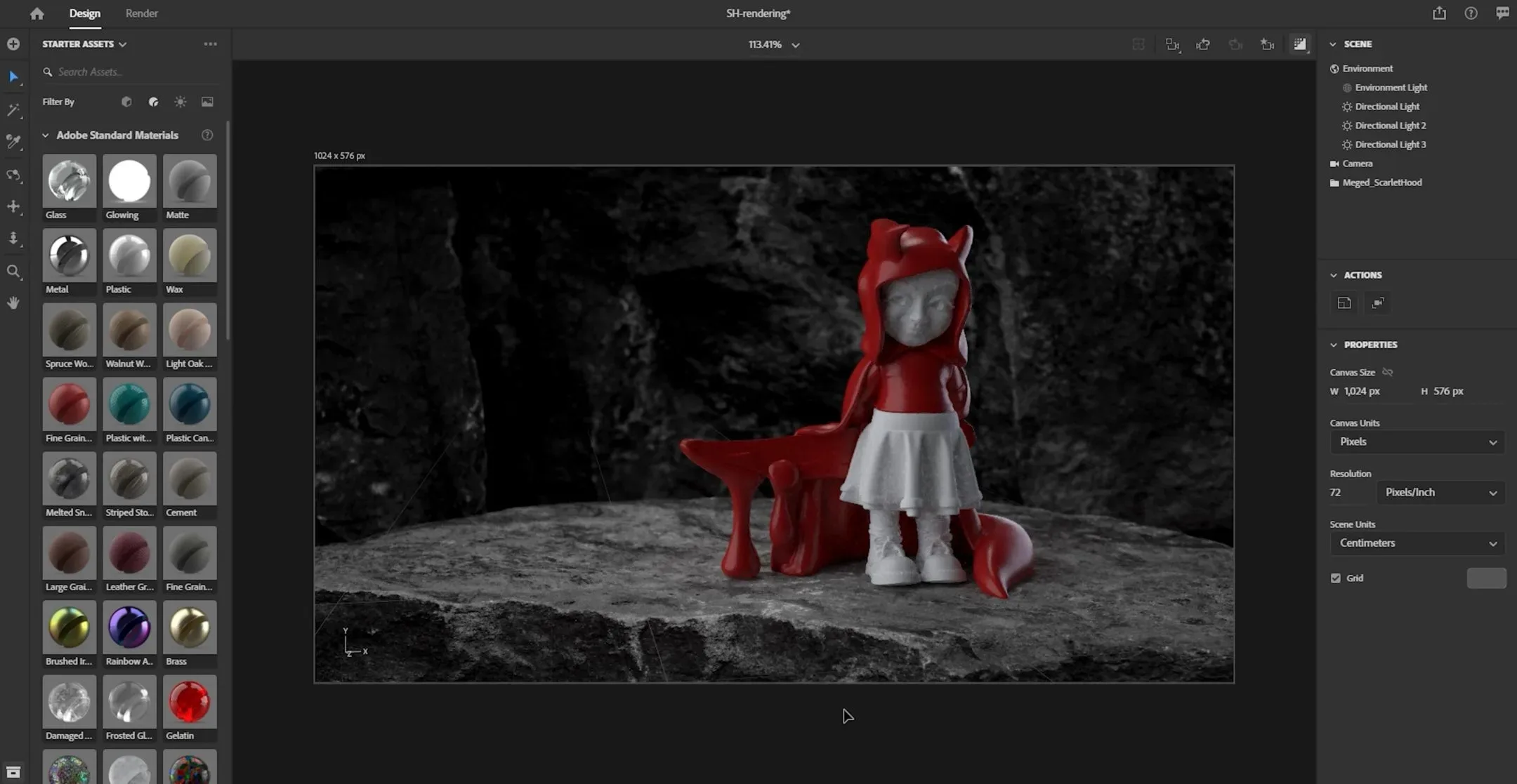Select the Magic Wand tool
The width and height of the screenshot is (1517, 784).
[x=13, y=109]
